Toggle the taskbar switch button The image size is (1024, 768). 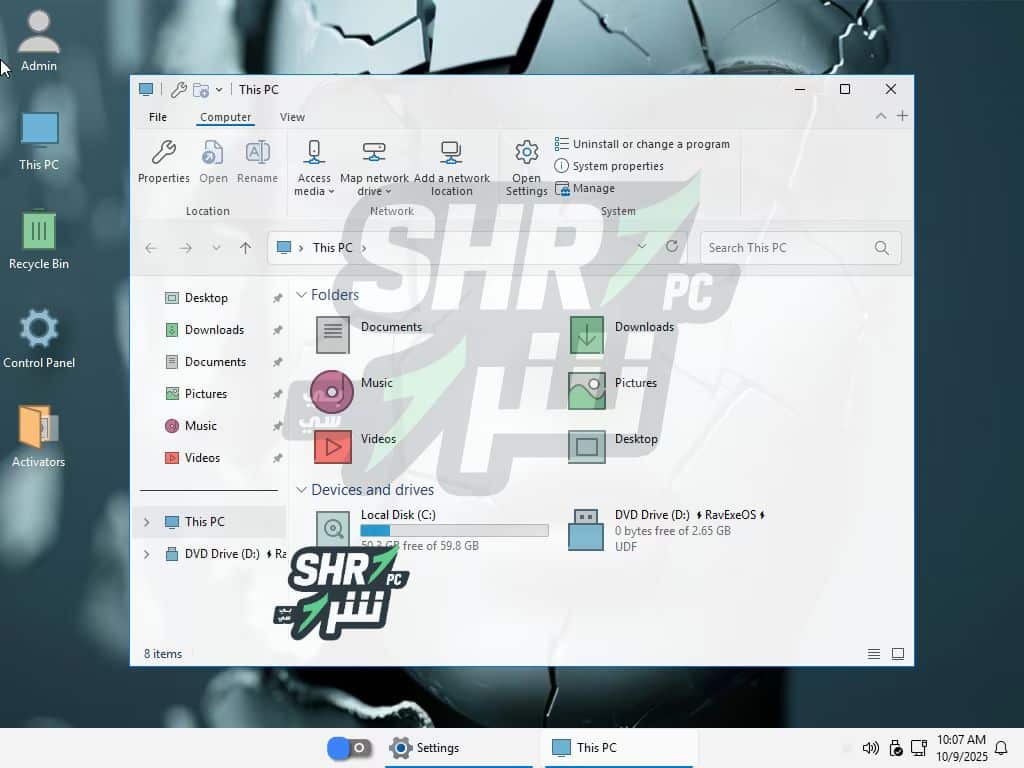point(349,748)
